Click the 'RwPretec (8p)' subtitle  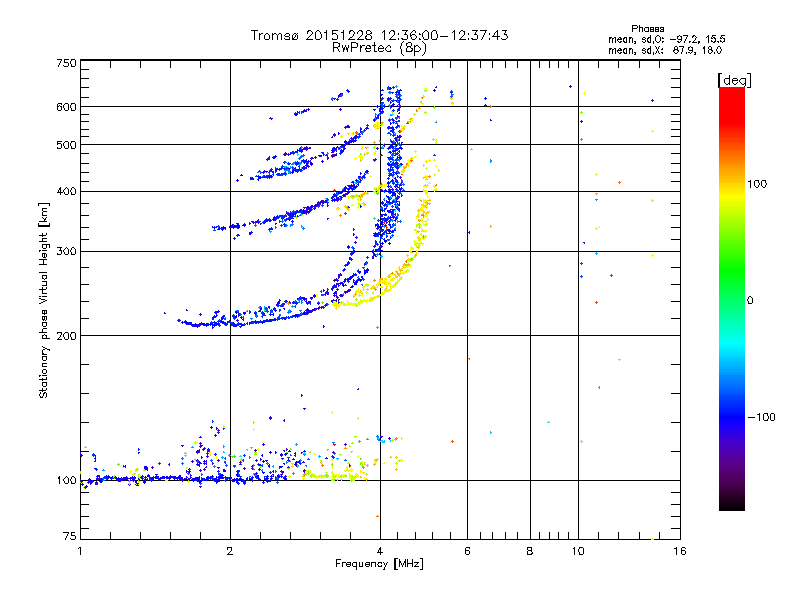380,48
